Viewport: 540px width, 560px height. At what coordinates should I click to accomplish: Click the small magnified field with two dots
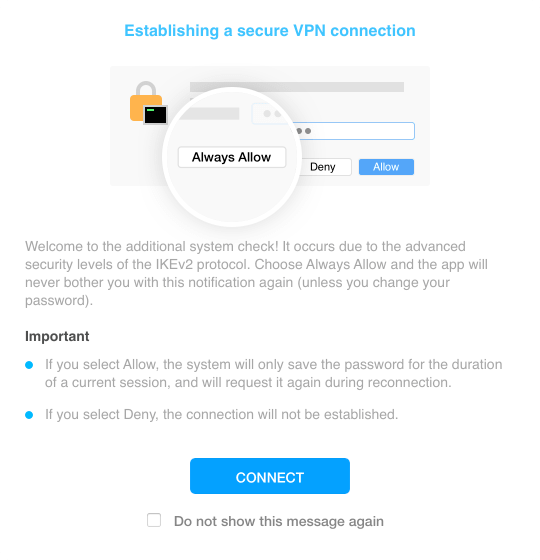(269, 114)
